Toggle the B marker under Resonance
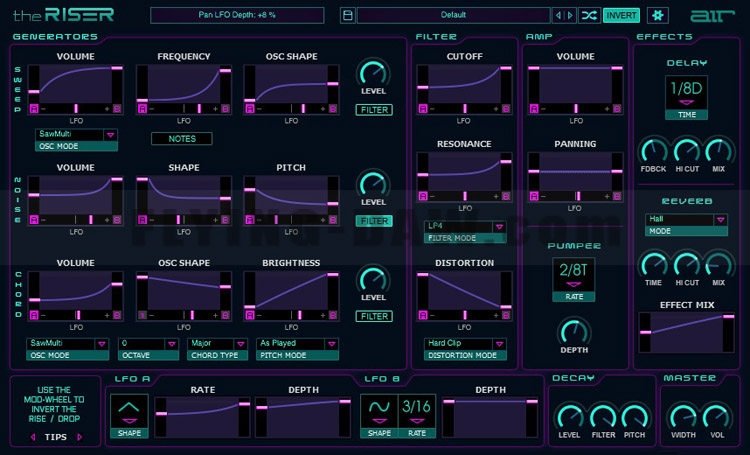The width and height of the screenshot is (750, 455). [x=506, y=196]
